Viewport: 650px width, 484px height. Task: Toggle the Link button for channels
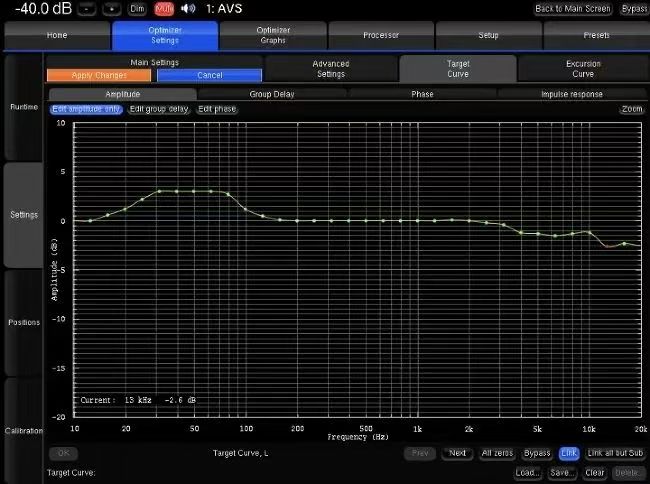pyautogui.click(x=569, y=453)
